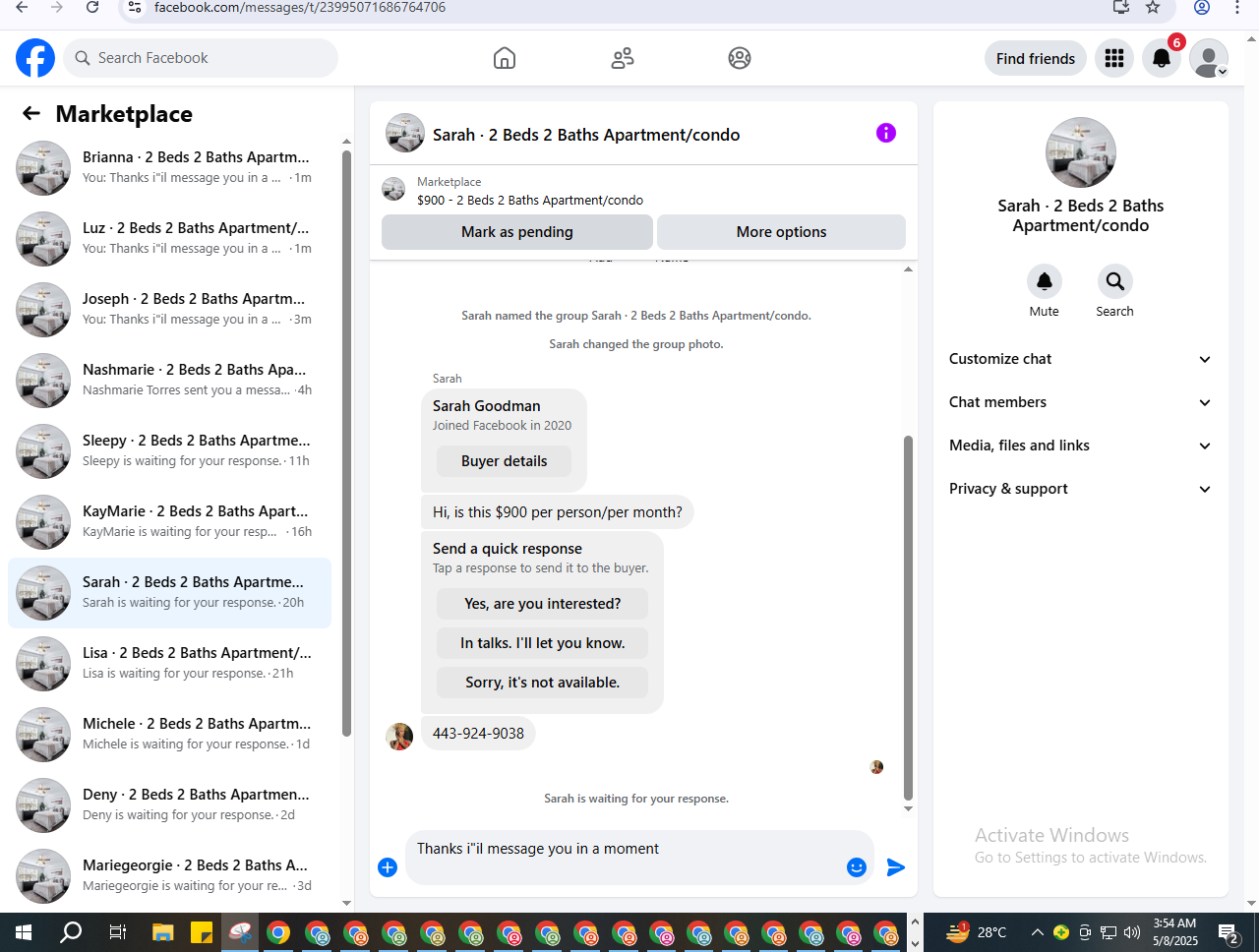Click the 443-924-9038 message bubble
This screenshot has height=952, width=1259.
pos(478,734)
